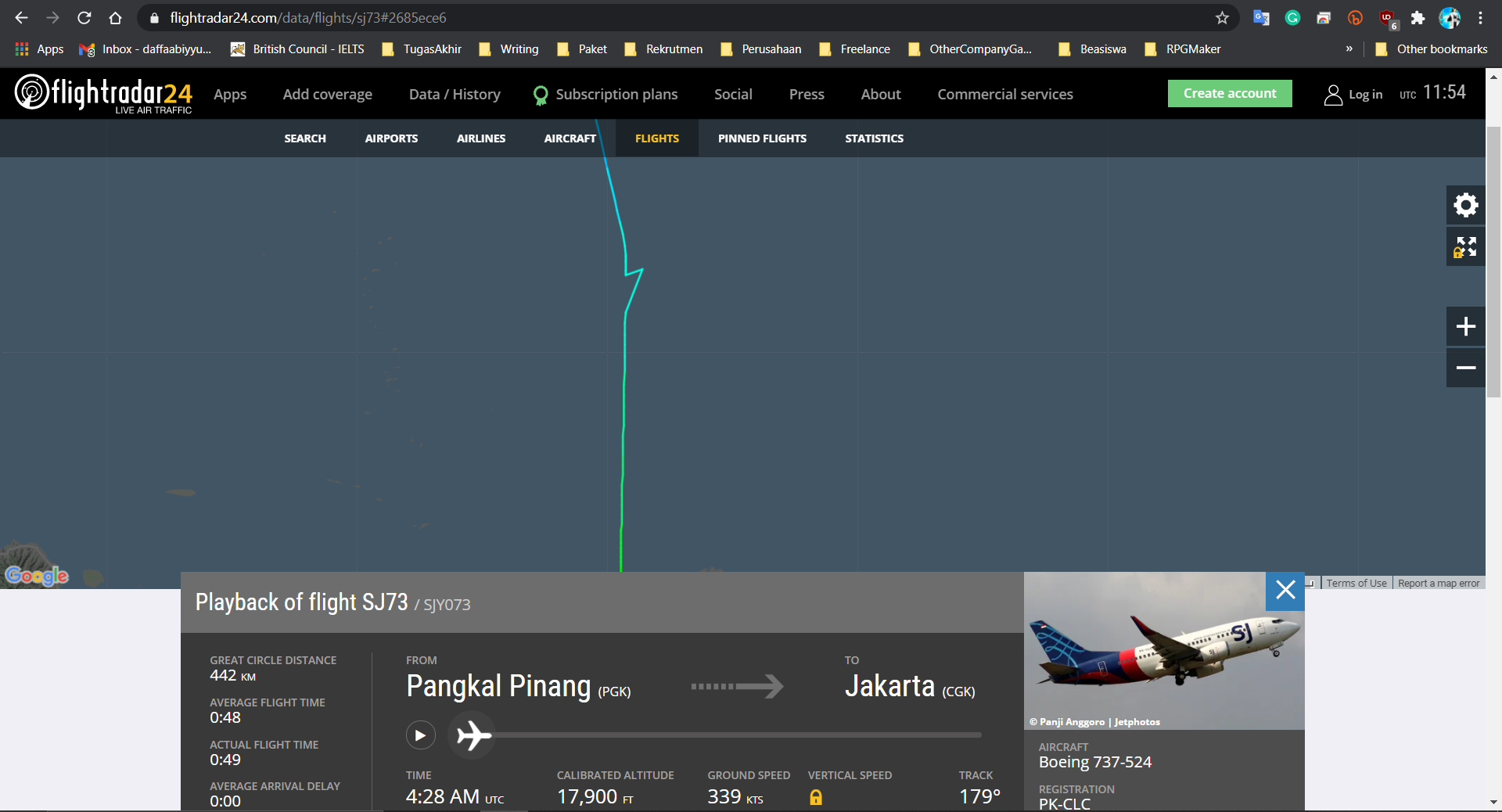The height and width of the screenshot is (812, 1502).
Task: Click the vertical speed lock icon
Action: 816,797
